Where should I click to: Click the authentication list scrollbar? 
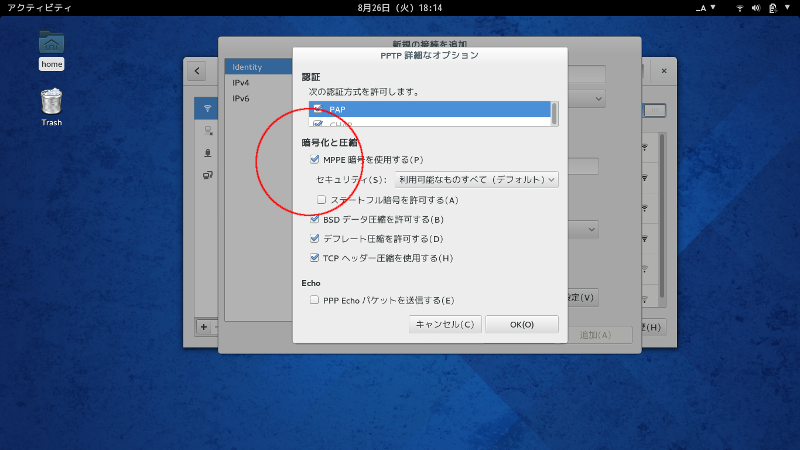tap(554, 113)
